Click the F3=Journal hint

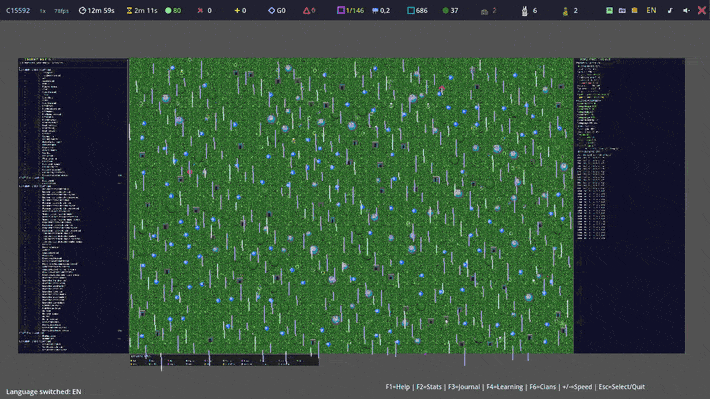[464, 387]
